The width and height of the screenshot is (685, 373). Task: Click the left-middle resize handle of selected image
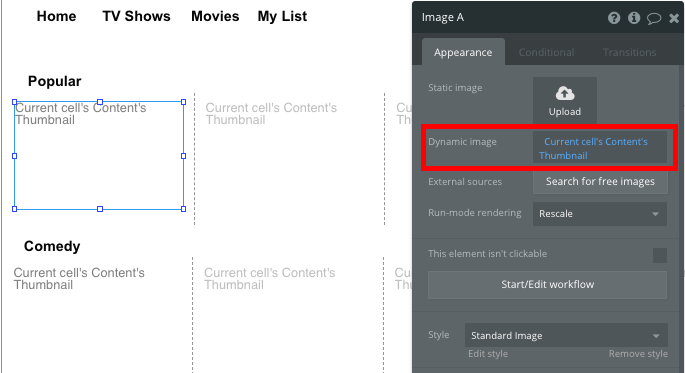coord(14,156)
